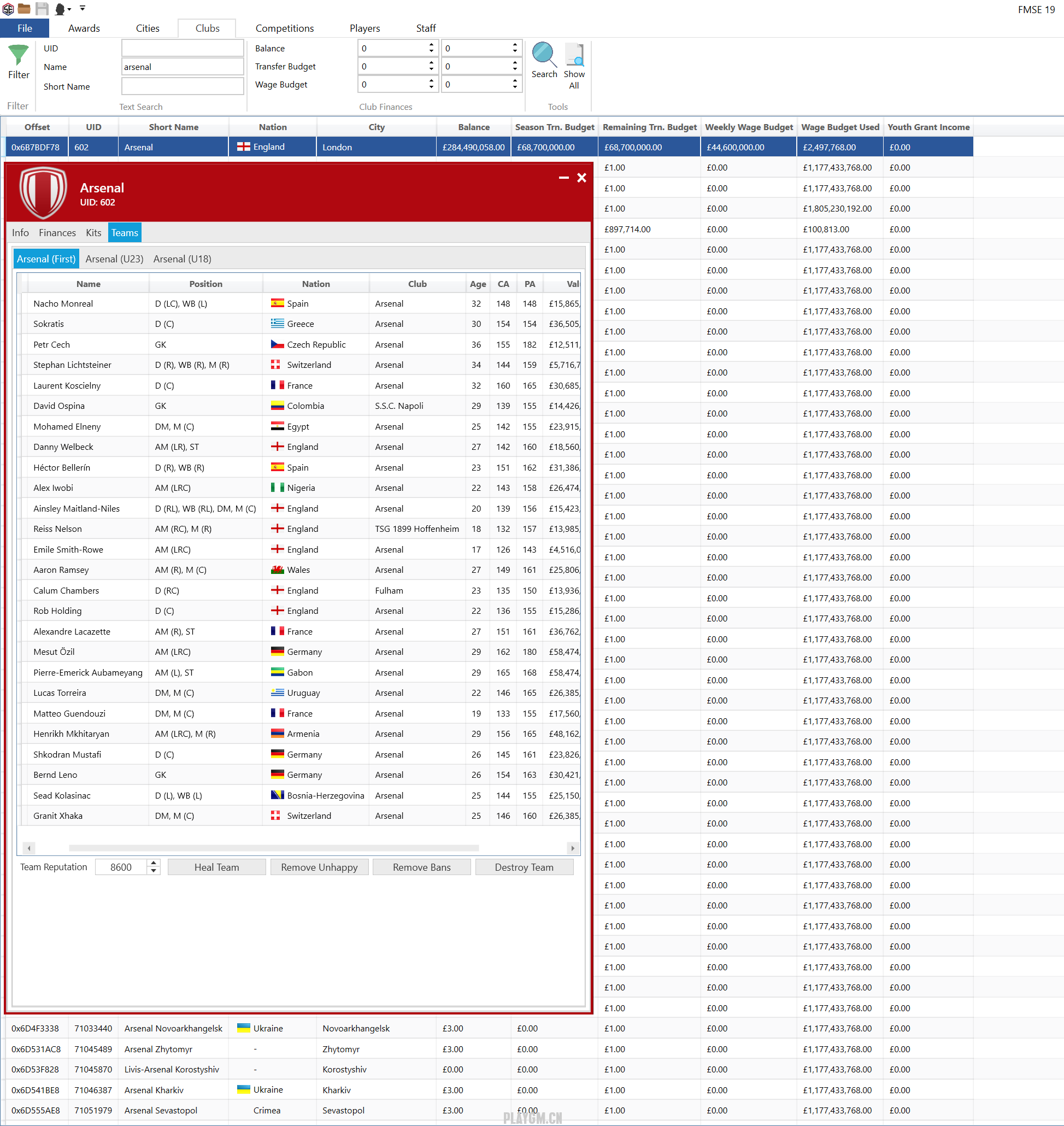Increase the Team Reputation value
The height and width of the screenshot is (1126, 1064).
point(153,863)
